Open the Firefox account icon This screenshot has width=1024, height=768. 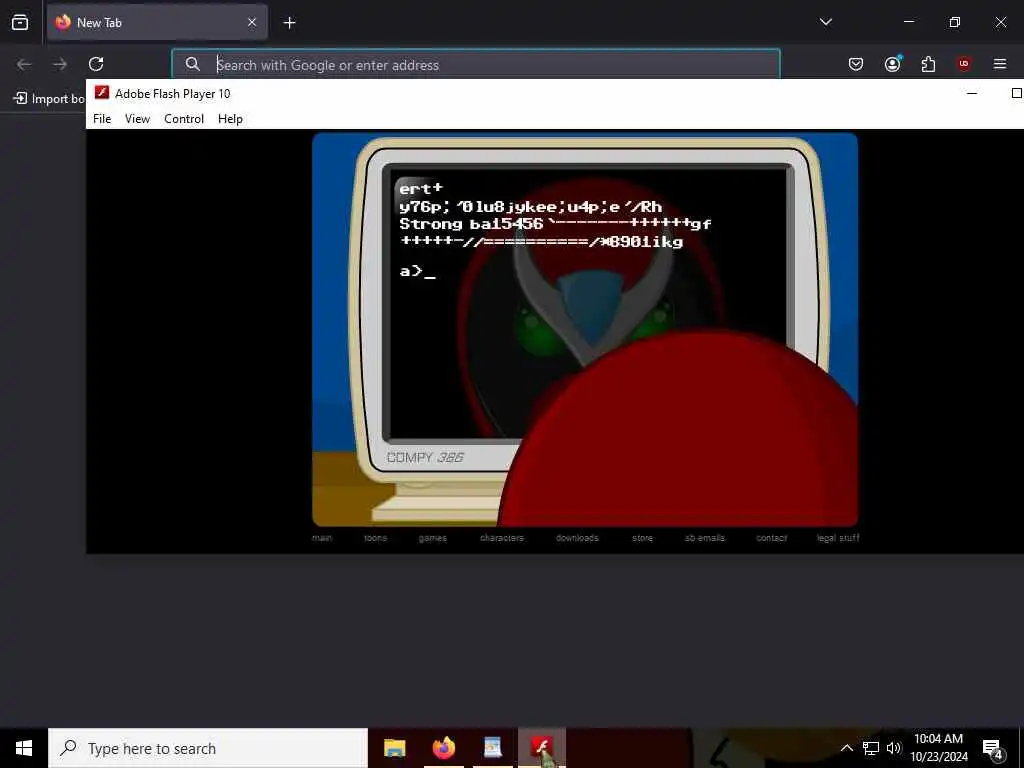coord(892,64)
